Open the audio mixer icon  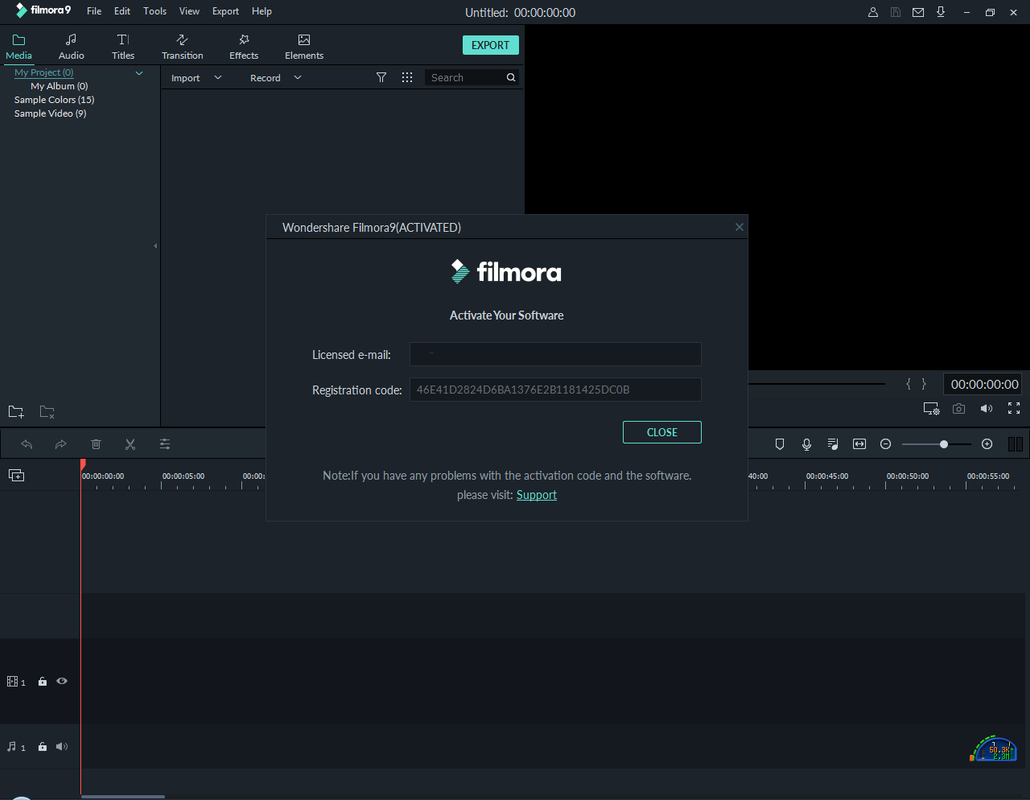coord(833,444)
